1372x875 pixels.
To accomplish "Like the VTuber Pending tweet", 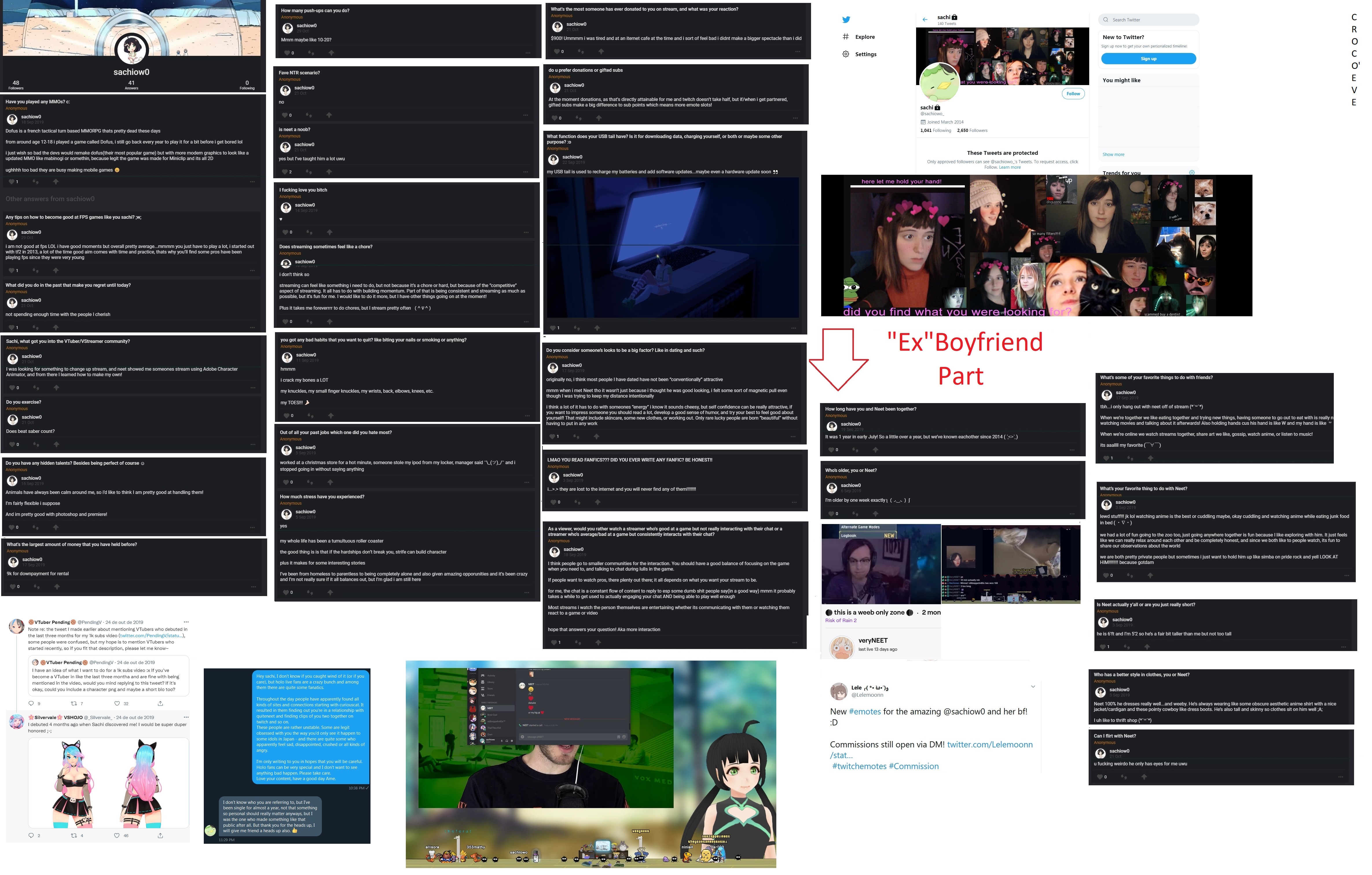I will pos(117,703).
